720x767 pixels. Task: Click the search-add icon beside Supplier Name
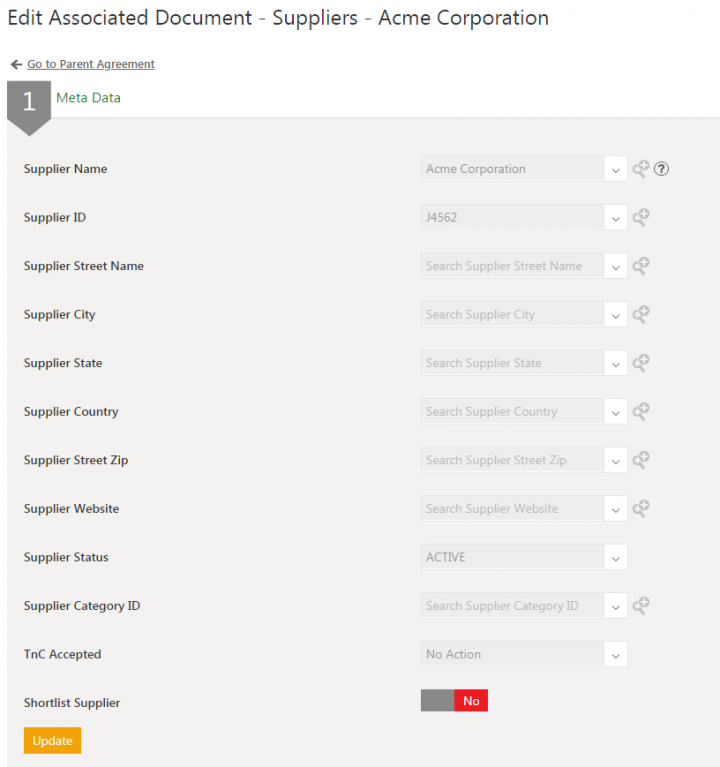coord(641,169)
